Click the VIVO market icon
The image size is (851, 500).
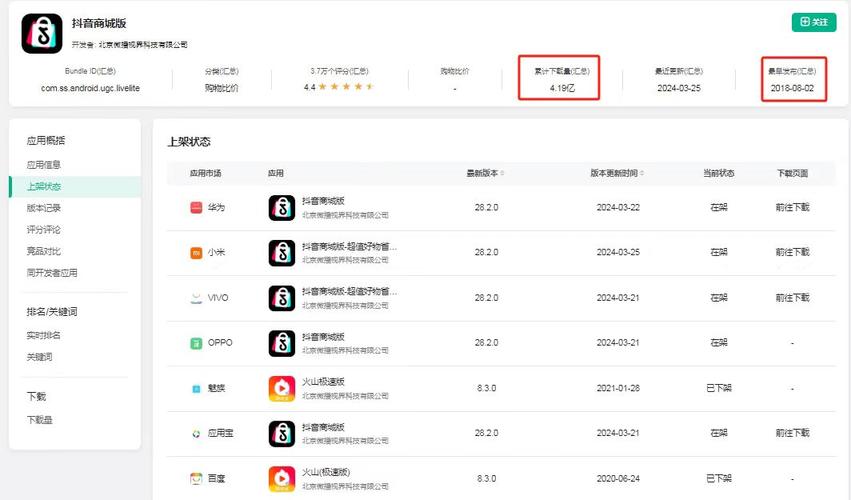196,298
